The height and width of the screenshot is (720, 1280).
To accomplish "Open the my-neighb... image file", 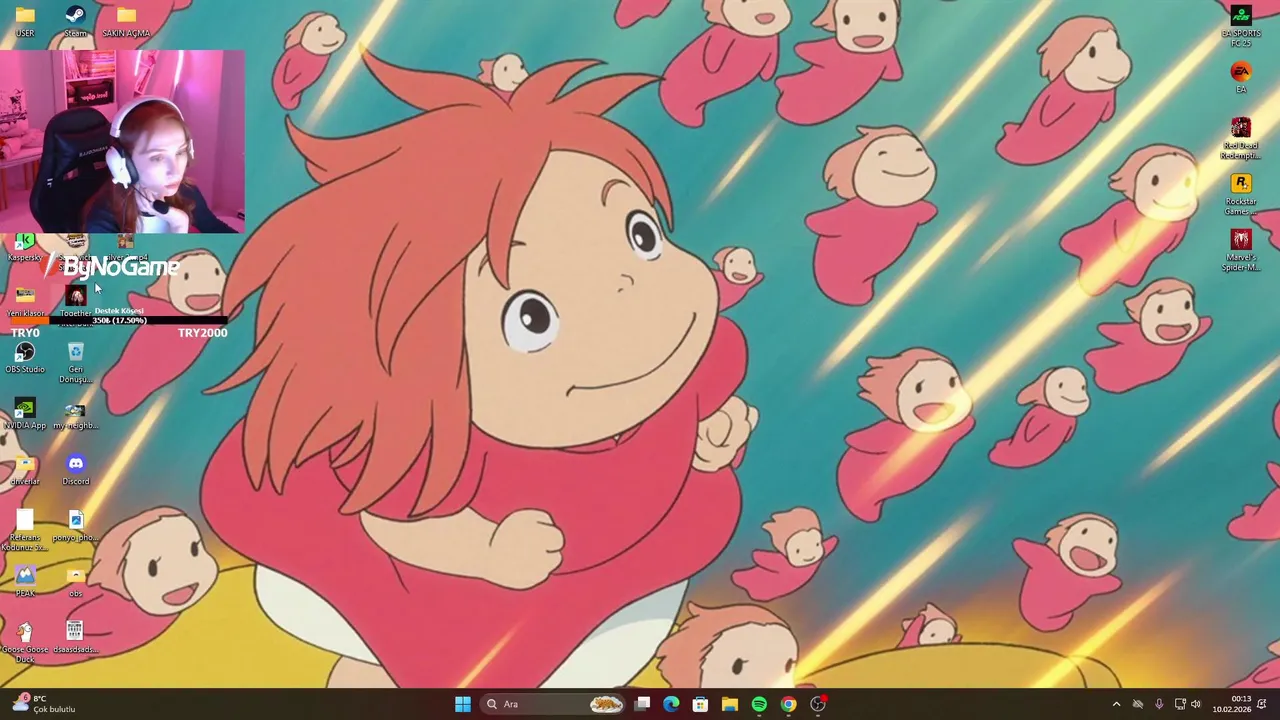I will (x=75, y=414).
